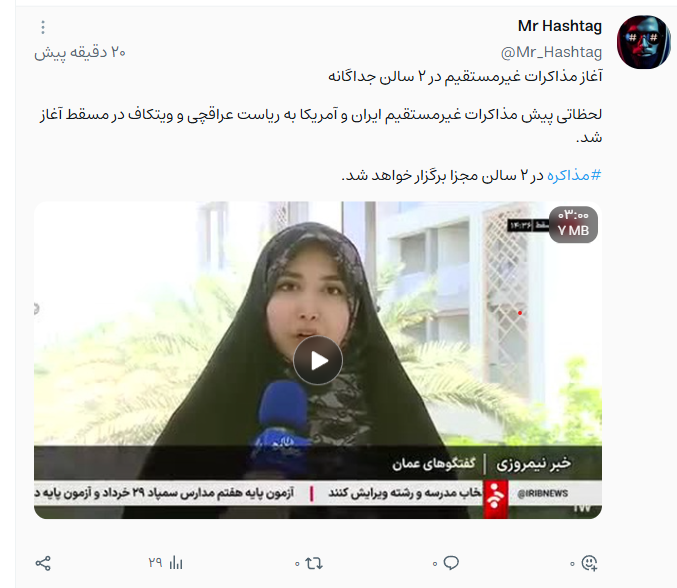The width and height of the screenshot is (677, 588).
Task: Add a reaction with the emoji-plus icon
Action: (589, 563)
